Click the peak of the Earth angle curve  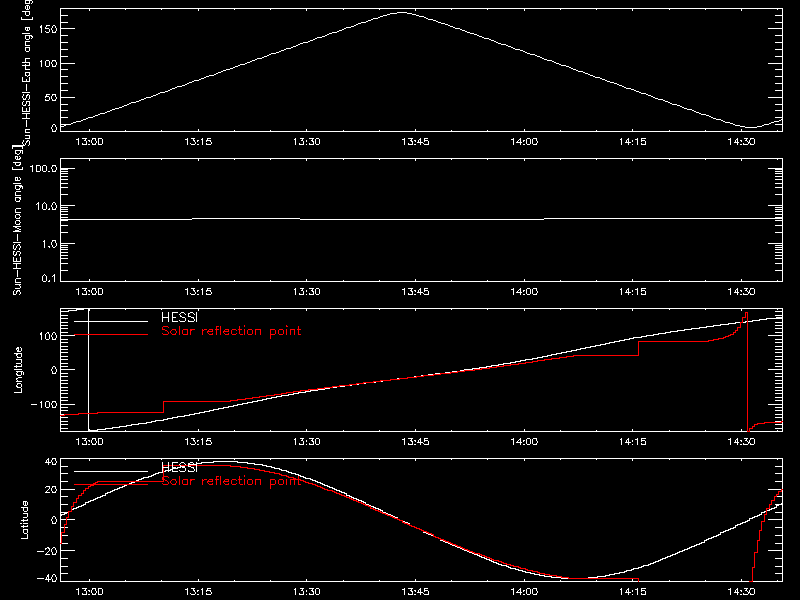coord(403,13)
